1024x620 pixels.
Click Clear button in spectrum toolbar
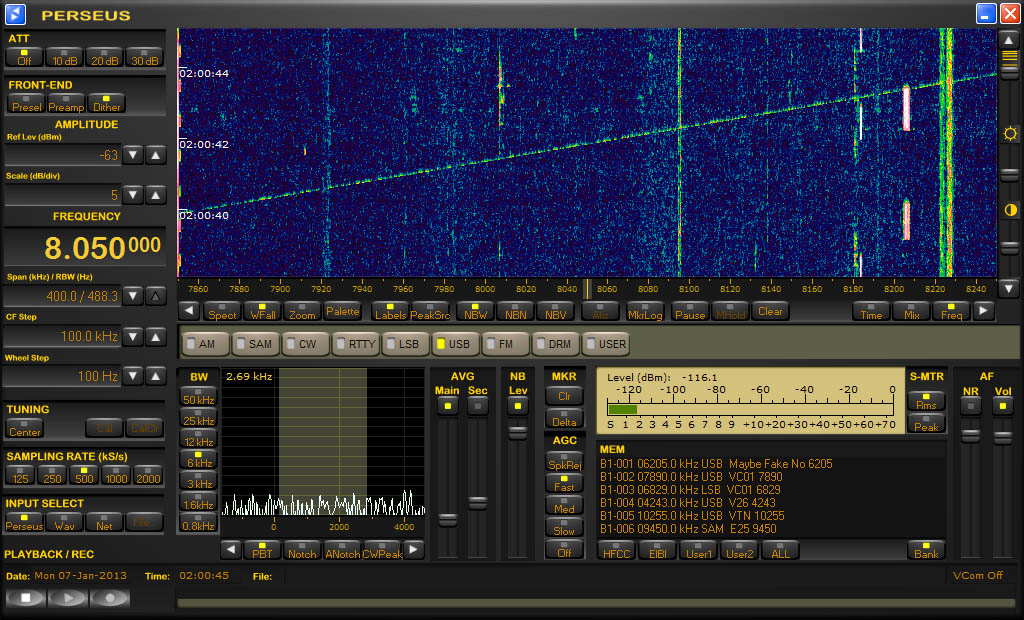[771, 311]
